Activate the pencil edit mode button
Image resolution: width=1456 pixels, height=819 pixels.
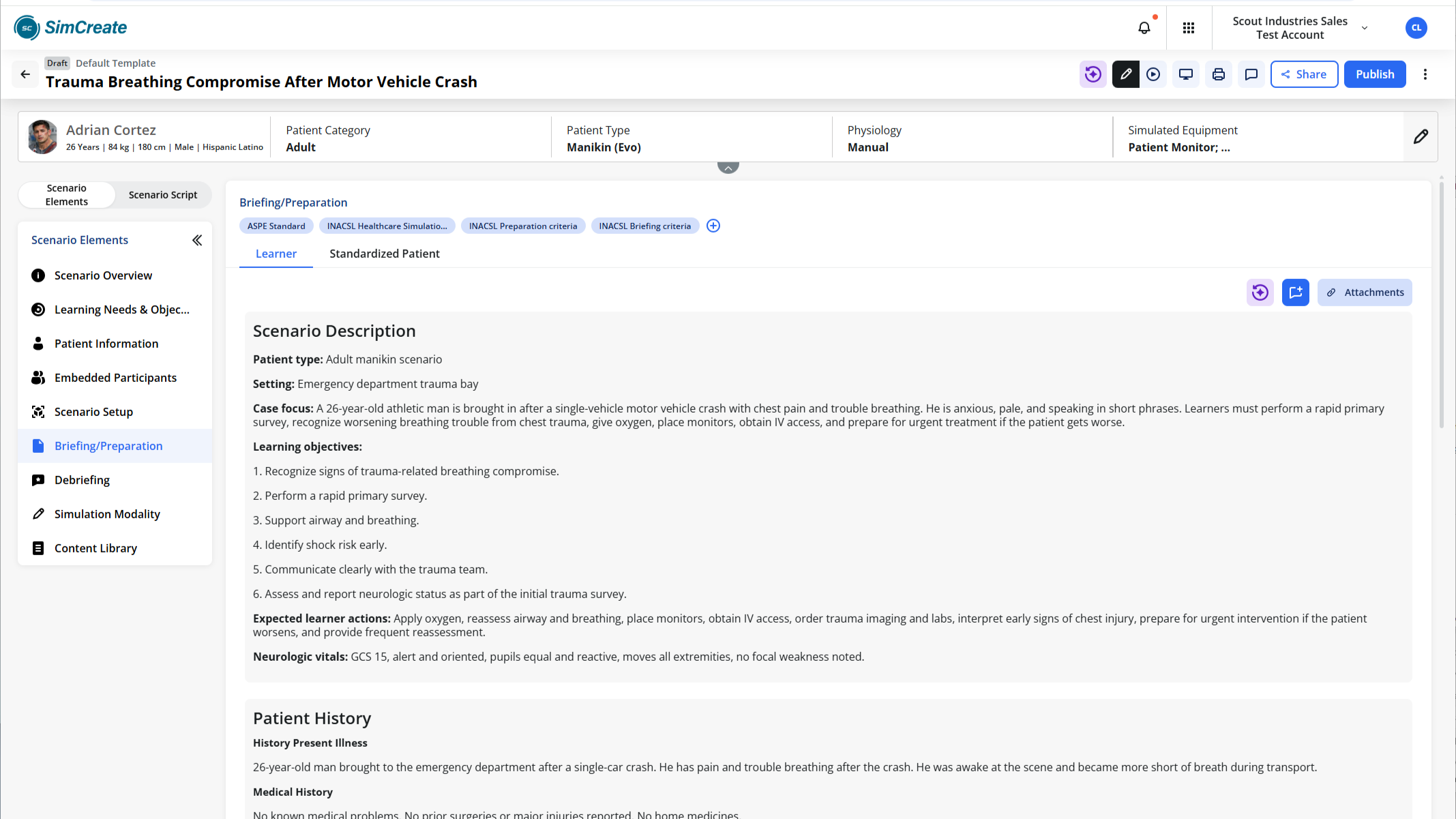click(1126, 74)
